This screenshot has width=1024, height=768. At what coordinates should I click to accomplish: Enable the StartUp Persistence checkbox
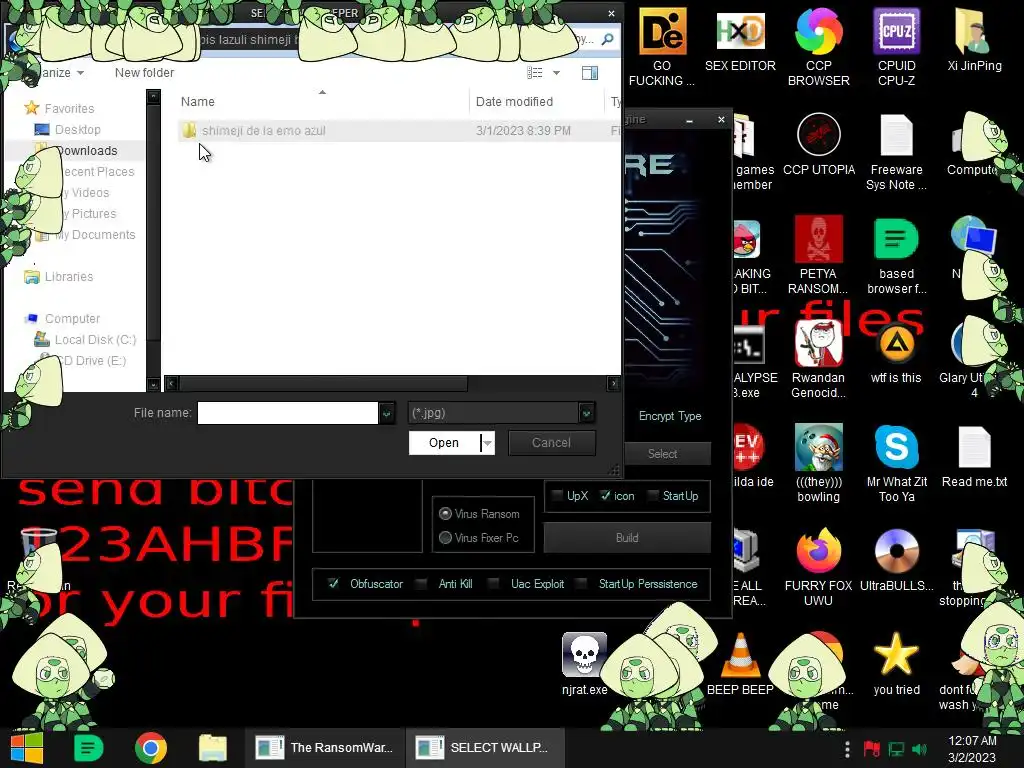click(x=582, y=584)
